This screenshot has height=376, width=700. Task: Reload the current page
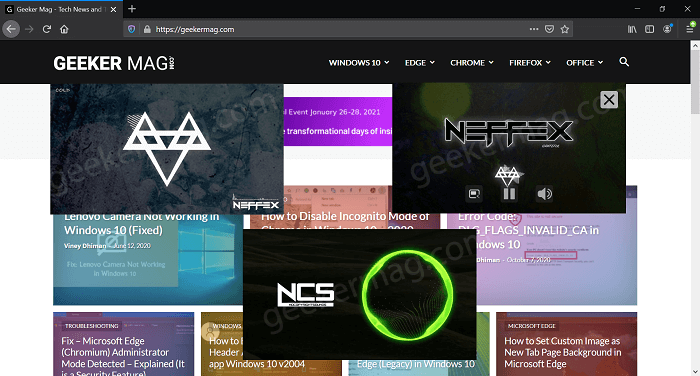46,29
